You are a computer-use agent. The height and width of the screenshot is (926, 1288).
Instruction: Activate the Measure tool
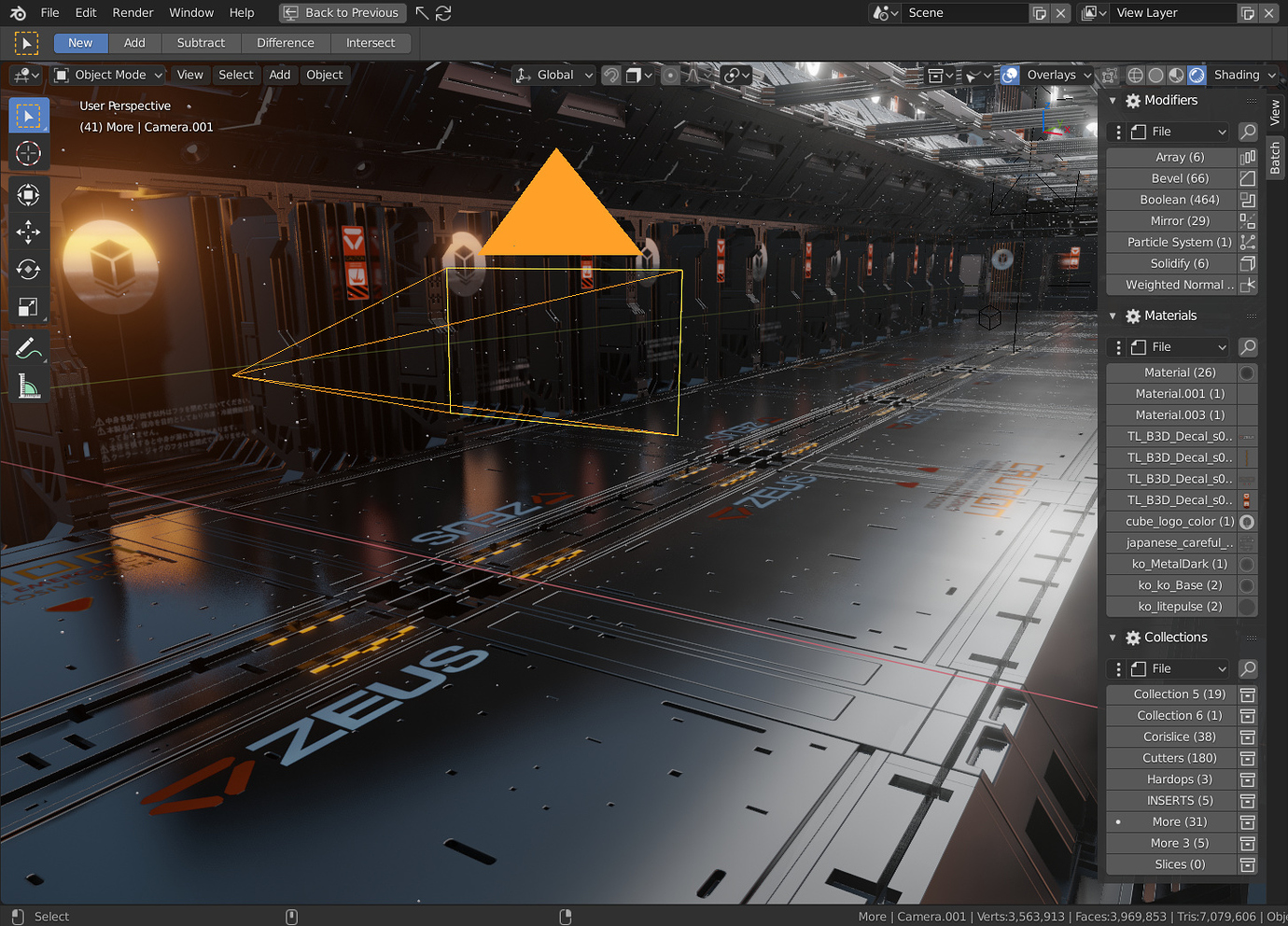pyautogui.click(x=29, y=384)
